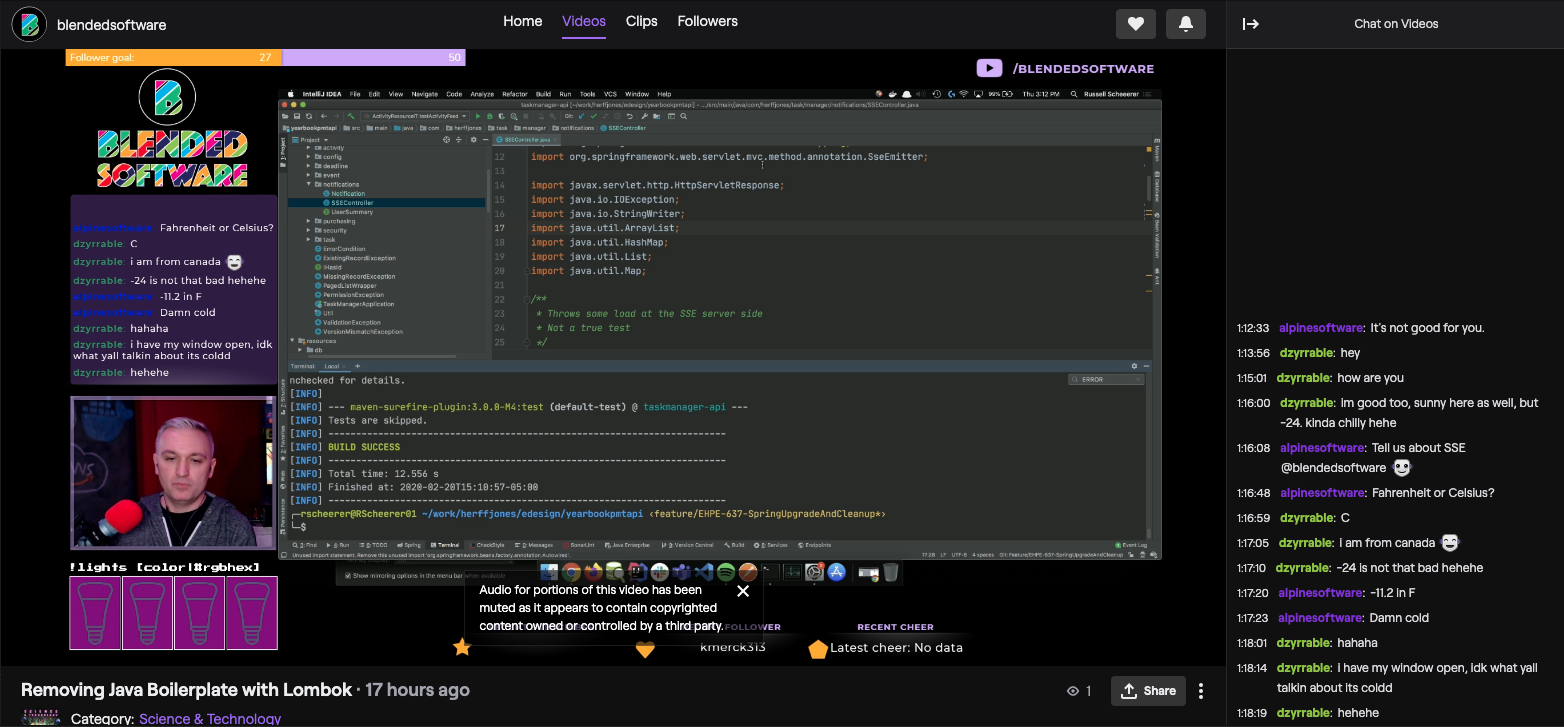Collapse the Chat on Videos panel

[x=1250, y=24]
